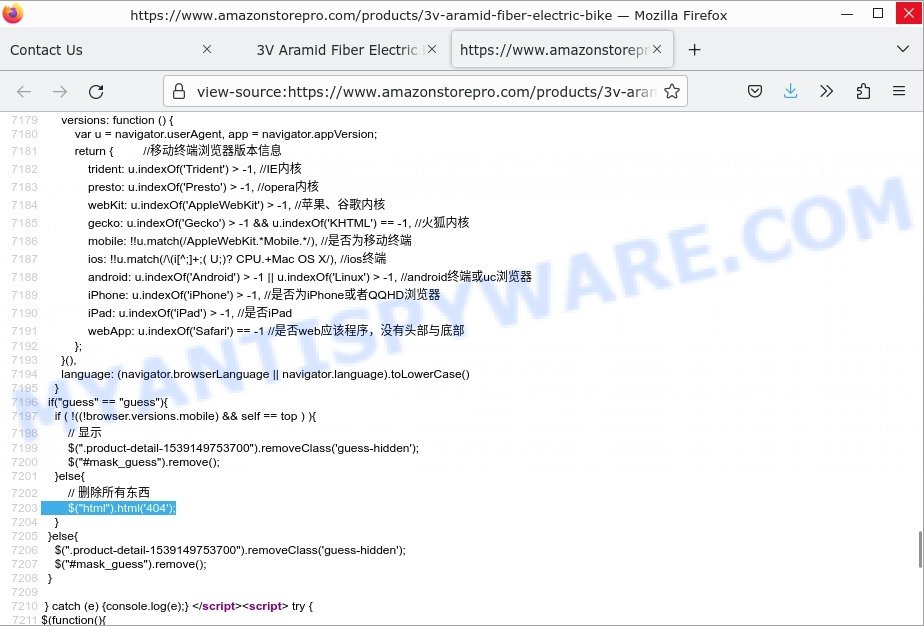Click the trident: u.indexOf('Trident') line
The width and height of the screenshot is (924, 626).
[x=194, y=169]
